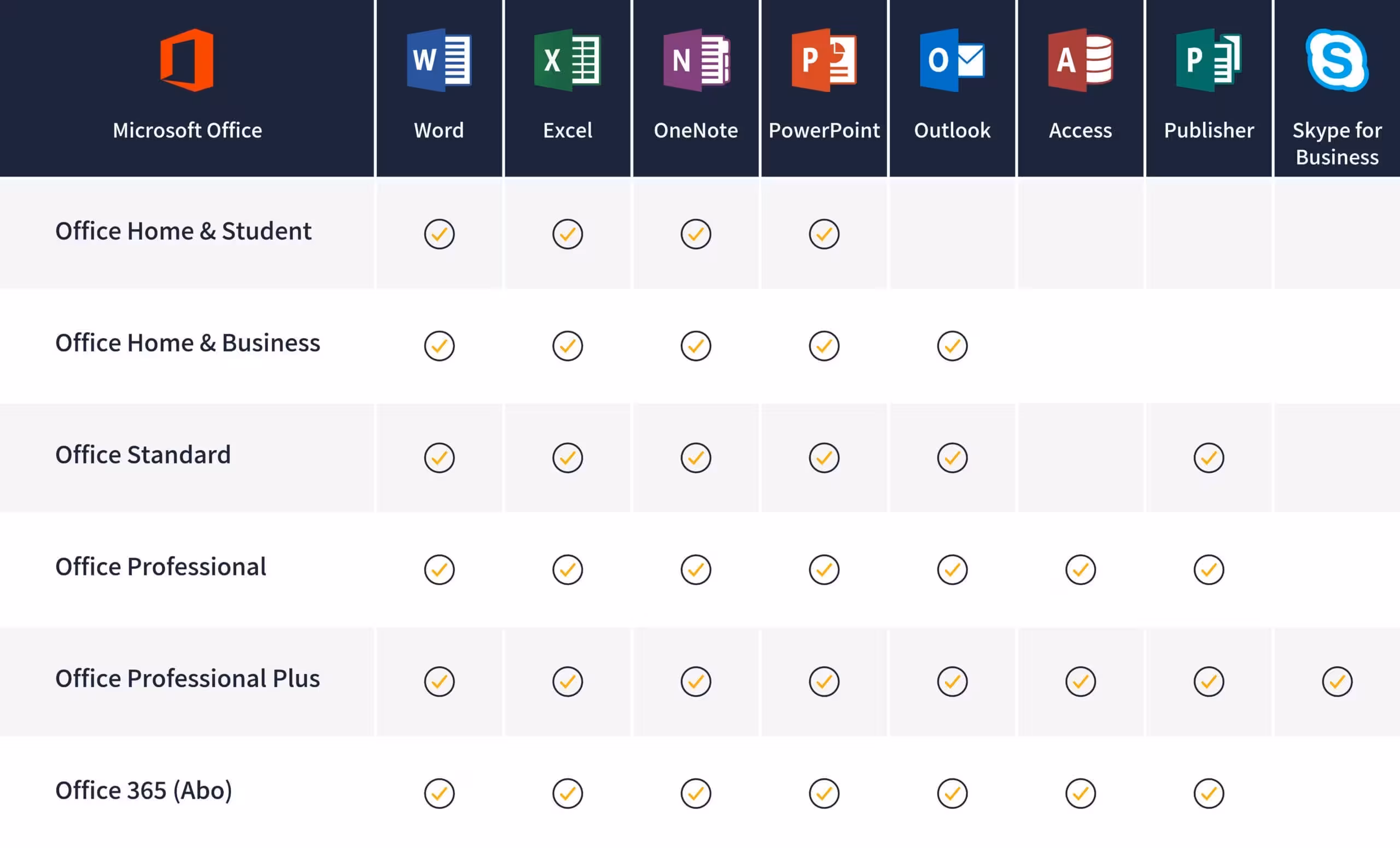
Task: Click the OneNote app icon
Action: coord(696,60)
